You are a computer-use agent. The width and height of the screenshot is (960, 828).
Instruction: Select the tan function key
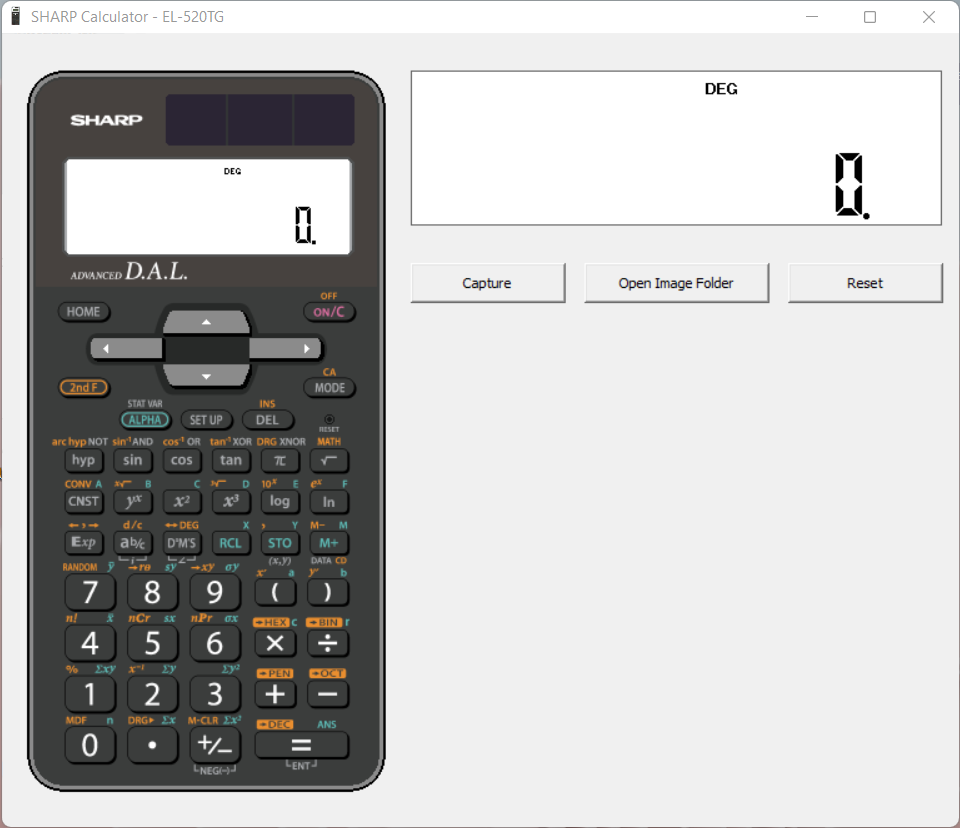point(231,461)
